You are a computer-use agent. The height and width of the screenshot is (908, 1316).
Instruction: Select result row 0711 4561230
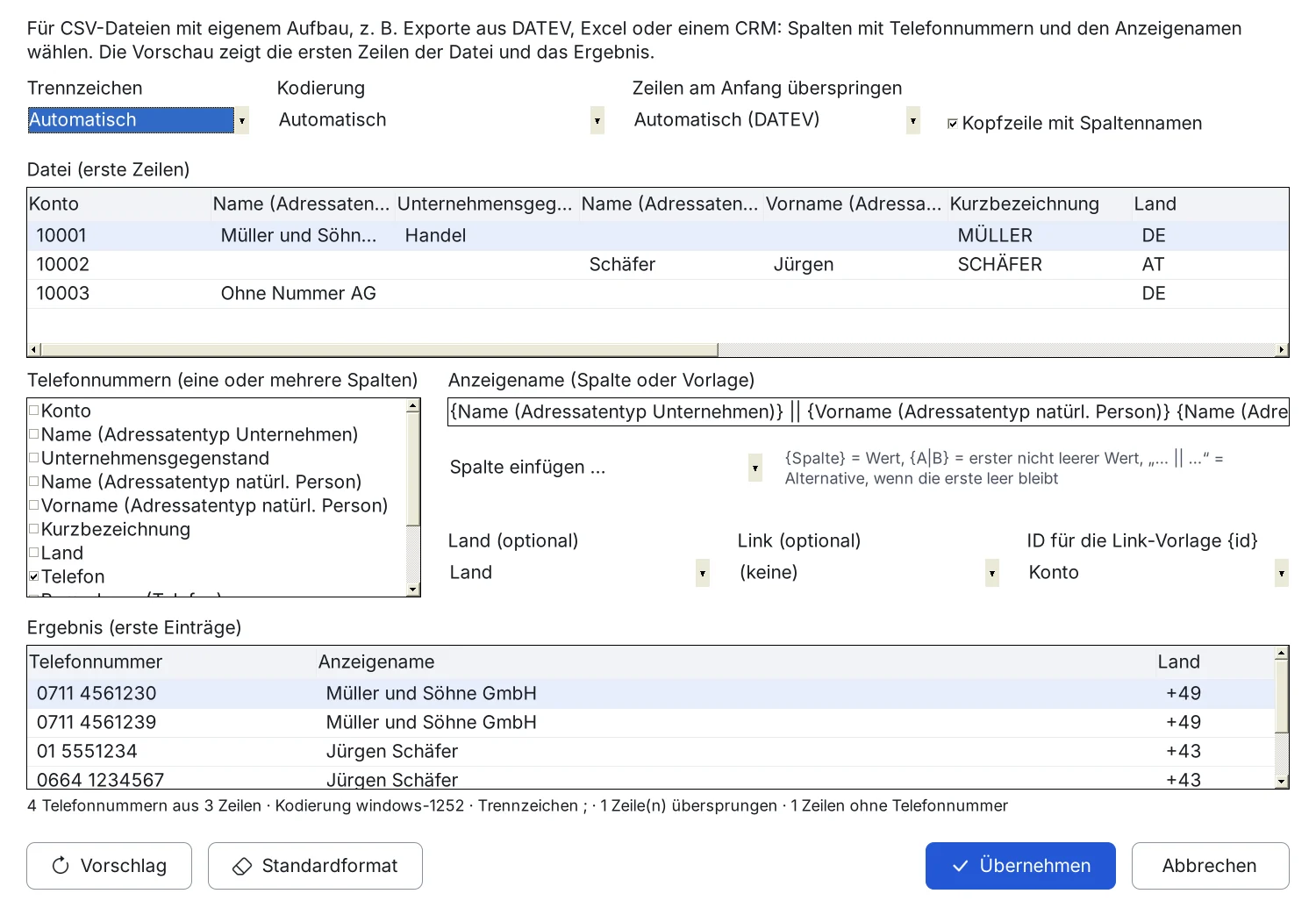[651, 693]
